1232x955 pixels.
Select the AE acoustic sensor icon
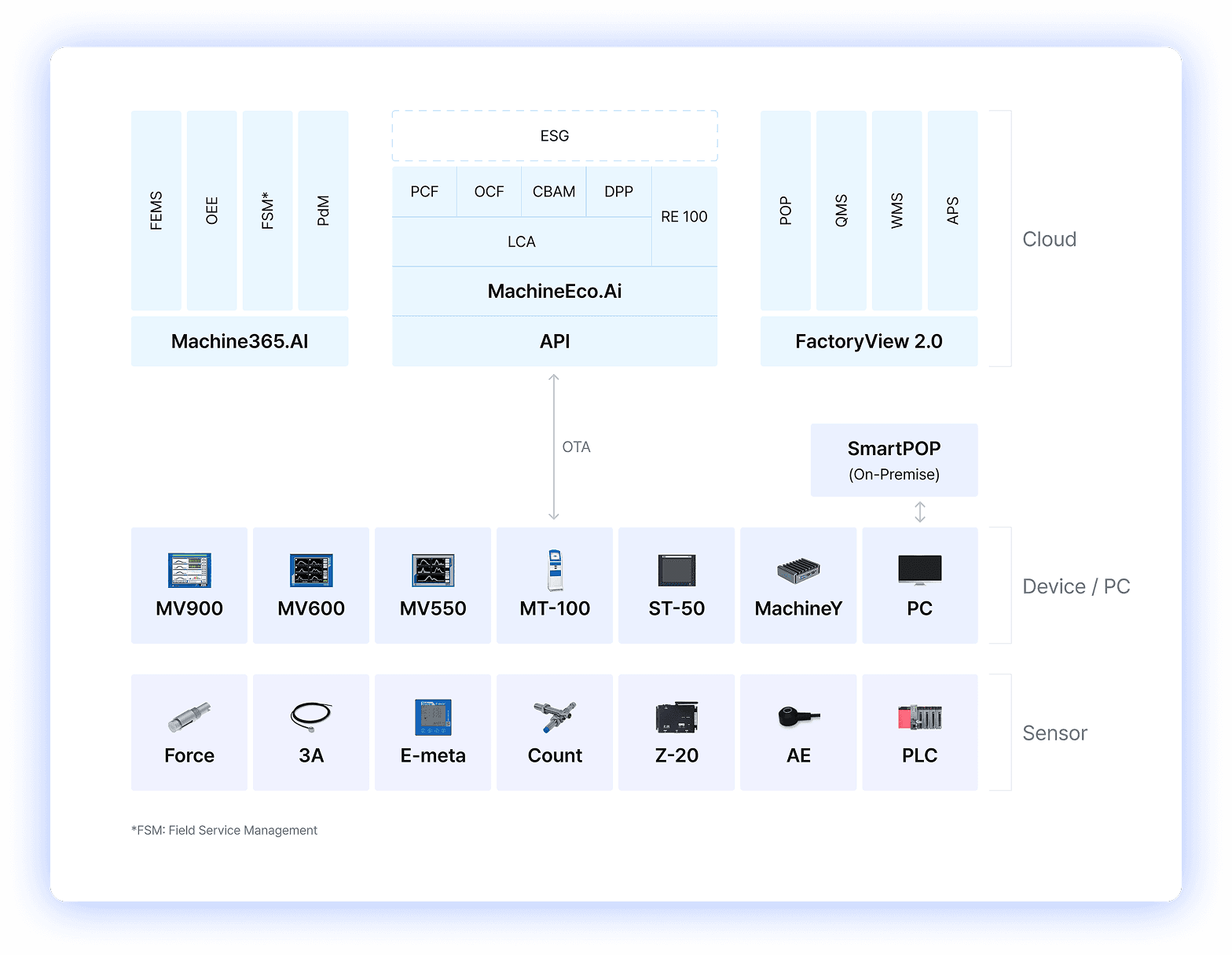click(x=798, y=717)
